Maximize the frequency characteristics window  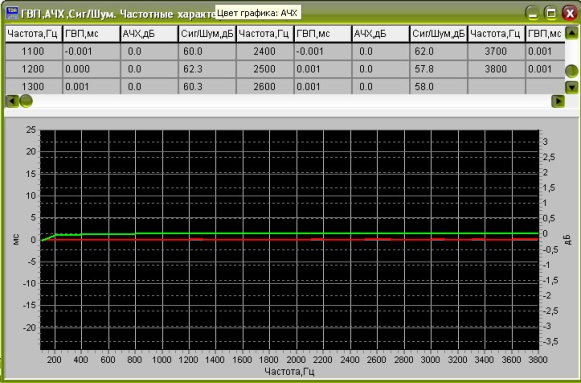[x=551, y=14]
